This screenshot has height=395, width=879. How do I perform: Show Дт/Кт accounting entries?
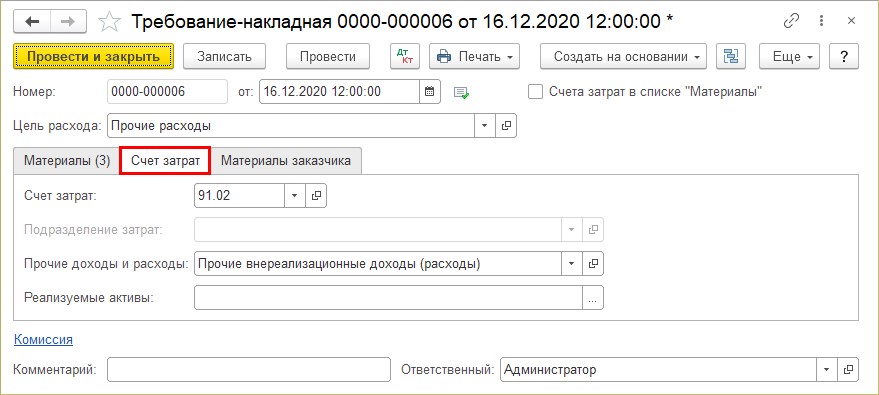coord(404,57)
